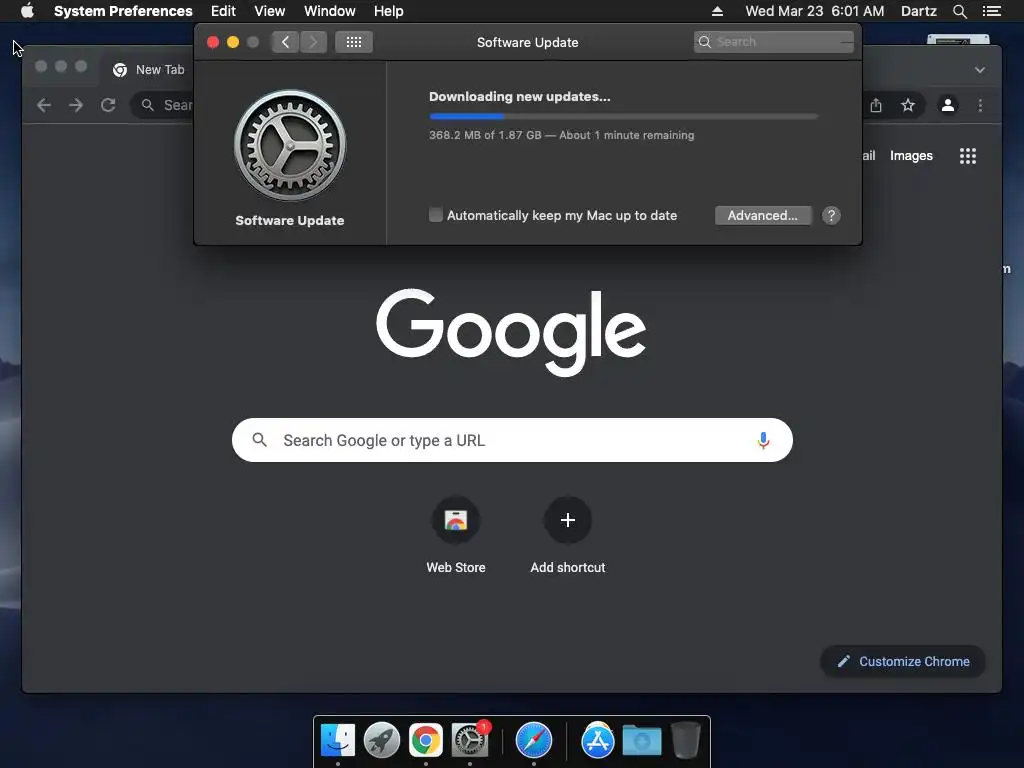Click the date and time in menu bar
Screen dimensions: 1024x768
click(814, 11)
